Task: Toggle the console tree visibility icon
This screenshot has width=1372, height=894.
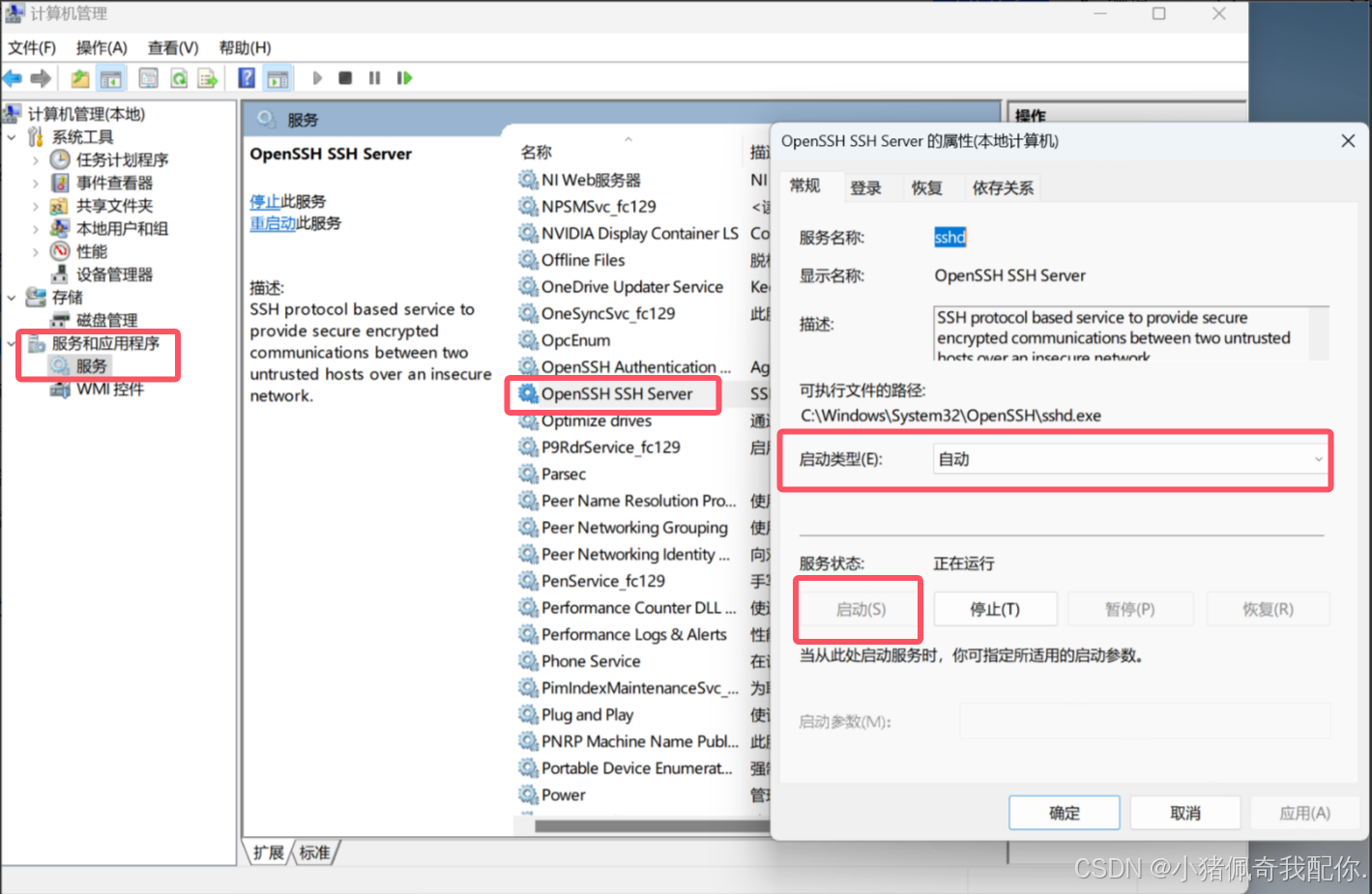Action: 111,78
